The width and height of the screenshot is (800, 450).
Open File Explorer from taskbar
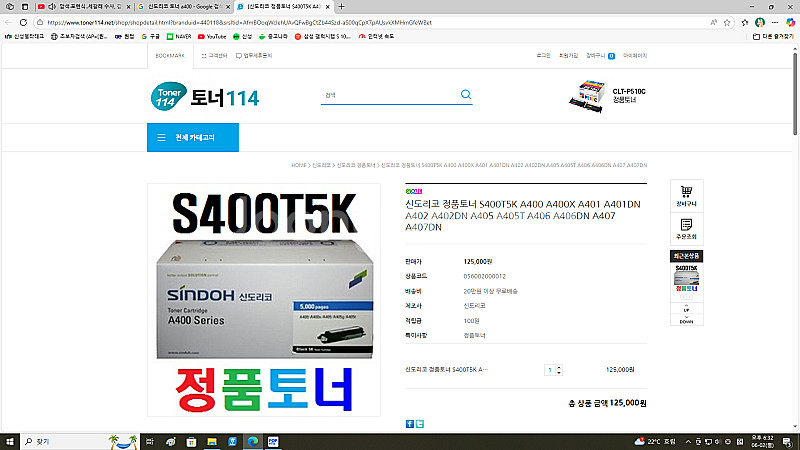pyautogui.click(x=212, y=441)
